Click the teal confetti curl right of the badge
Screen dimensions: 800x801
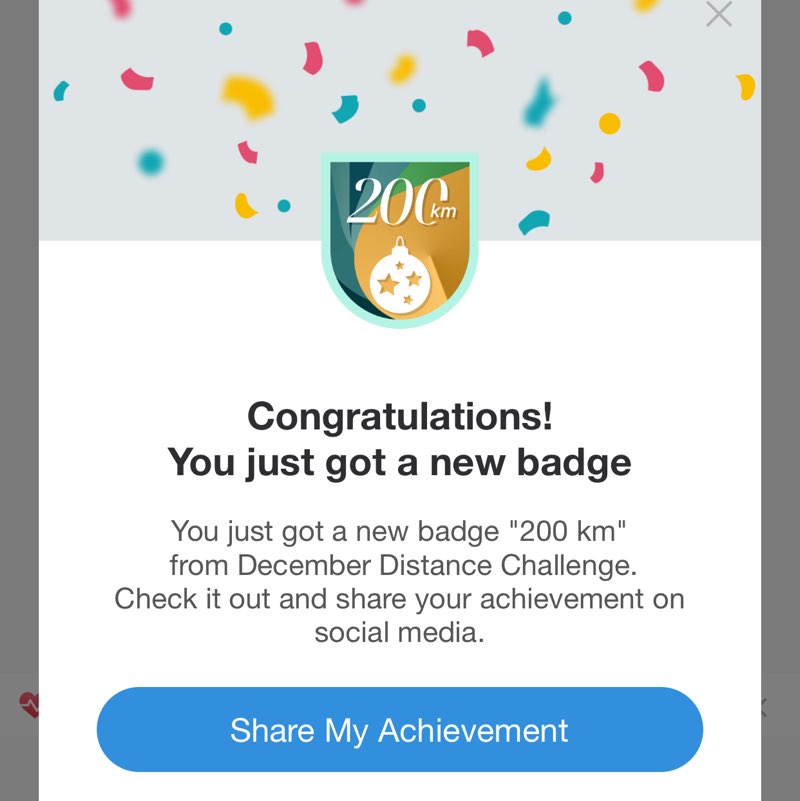tap(533, 221)
